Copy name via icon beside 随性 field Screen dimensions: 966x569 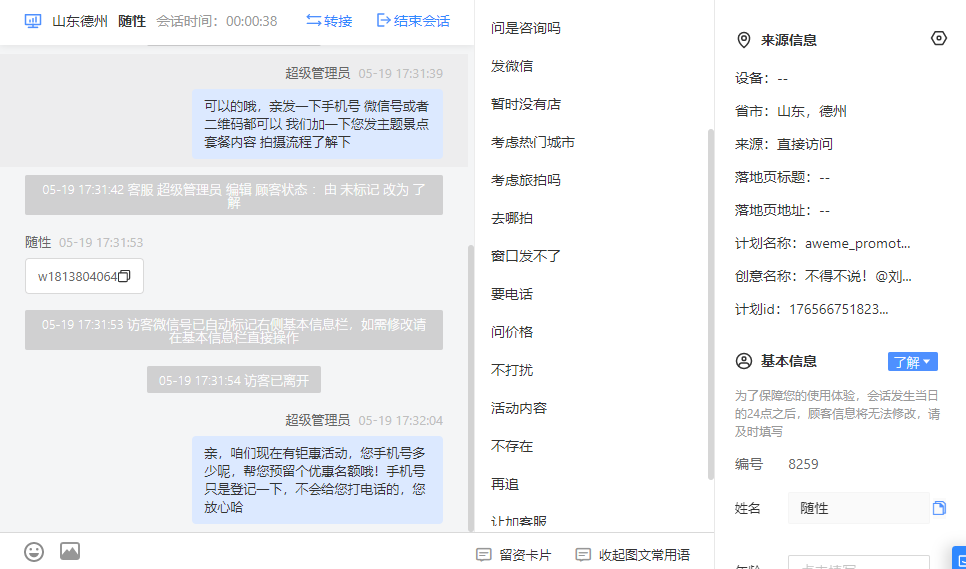939,508
